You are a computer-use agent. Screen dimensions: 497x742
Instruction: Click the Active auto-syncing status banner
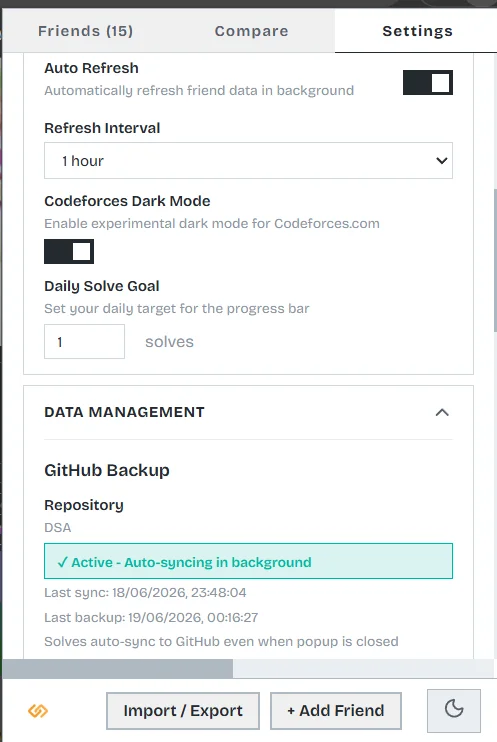(x=248, y=561)
